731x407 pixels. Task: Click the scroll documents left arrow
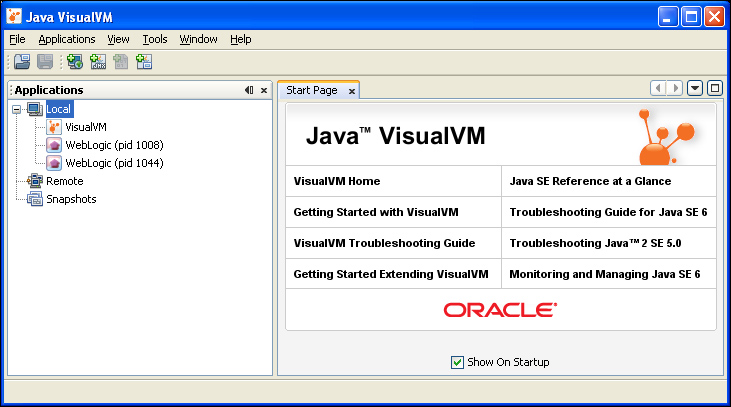click(658, 88)
